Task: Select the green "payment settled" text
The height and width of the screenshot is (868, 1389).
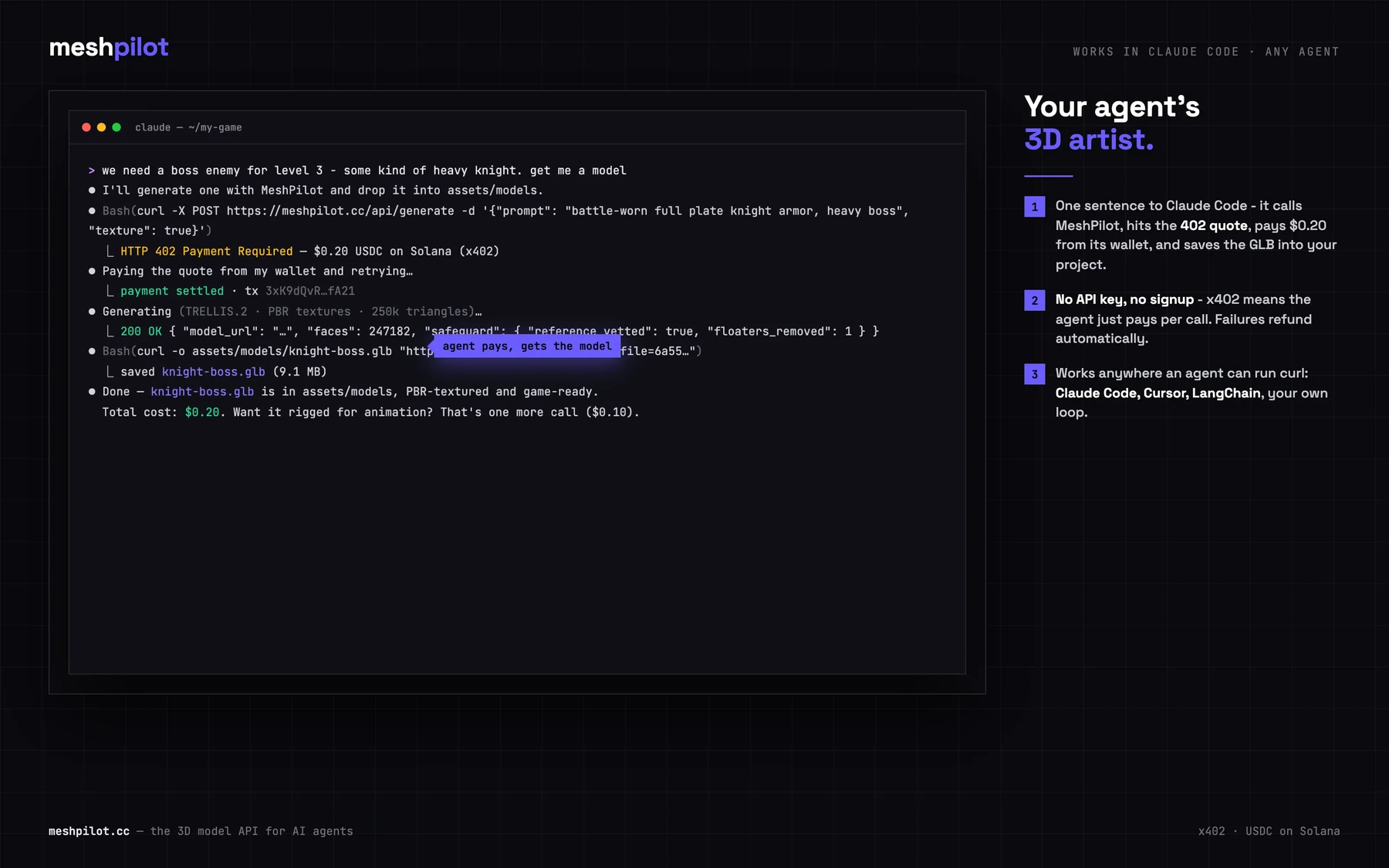Action: (x=172, y=291)
